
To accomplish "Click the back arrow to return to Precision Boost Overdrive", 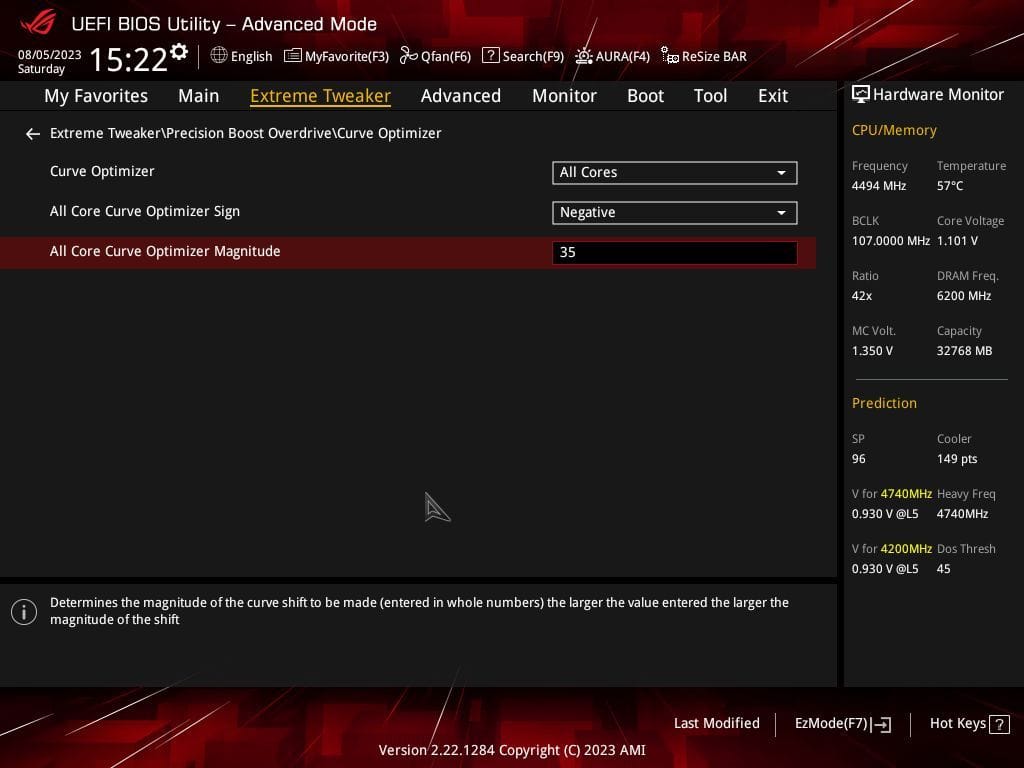I will (x=32, y=133).
